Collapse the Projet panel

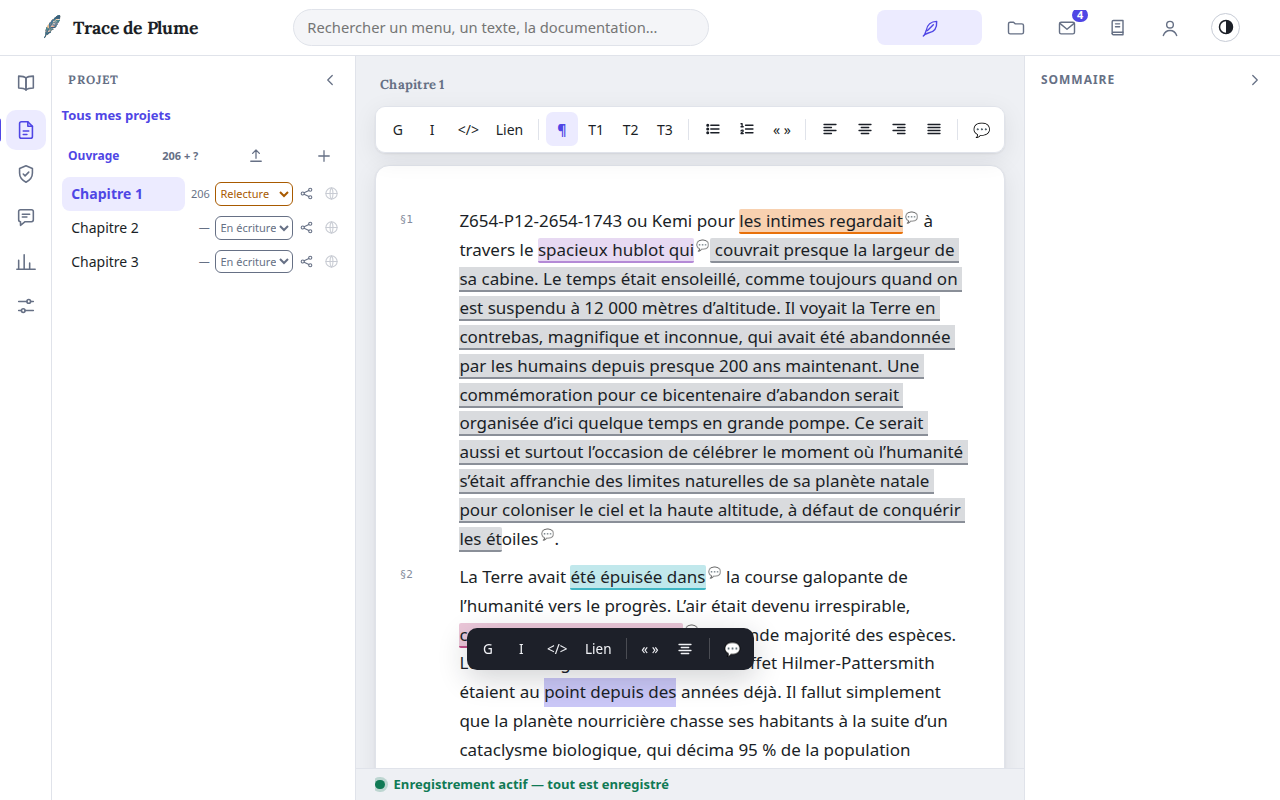(x=330, y=80)
